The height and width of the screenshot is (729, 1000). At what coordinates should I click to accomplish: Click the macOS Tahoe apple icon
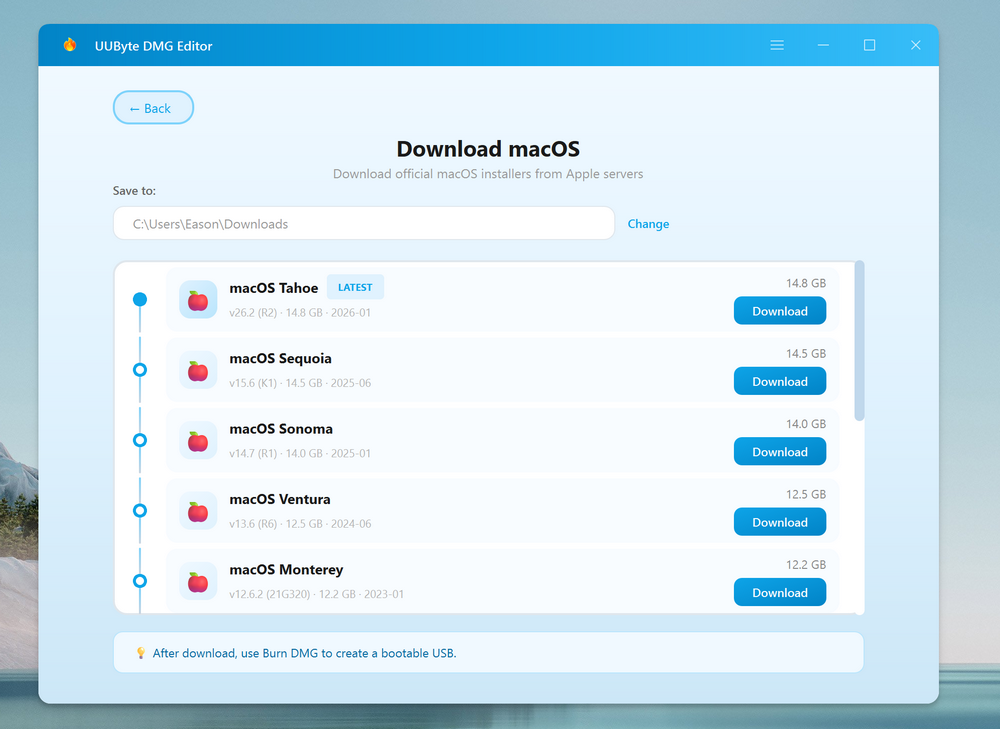coord(198,300)
